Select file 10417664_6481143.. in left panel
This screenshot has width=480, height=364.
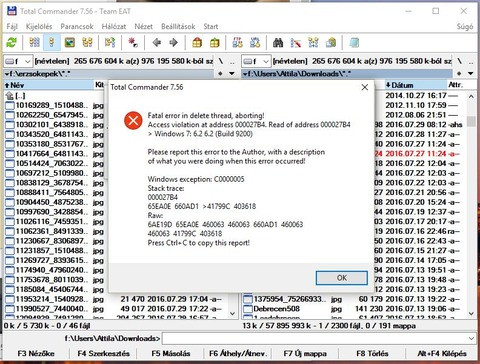click(x=55, y=154)
